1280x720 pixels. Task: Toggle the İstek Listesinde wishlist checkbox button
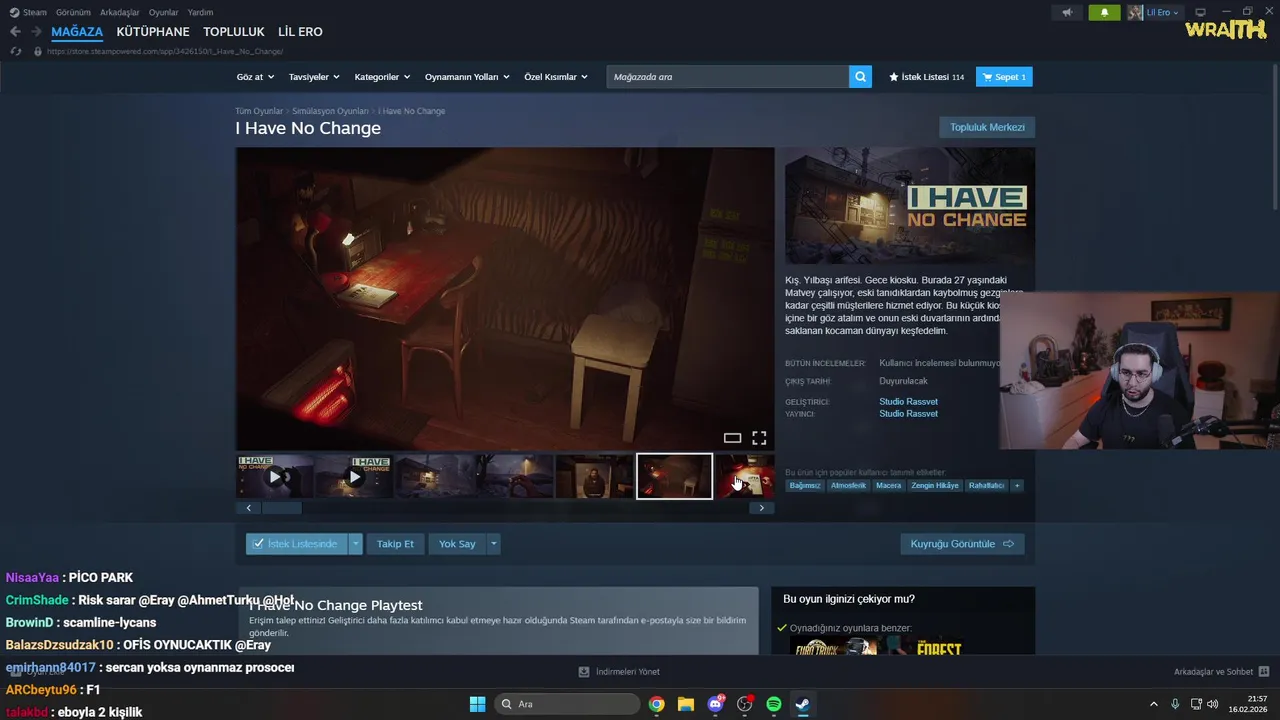coord(296,544)
